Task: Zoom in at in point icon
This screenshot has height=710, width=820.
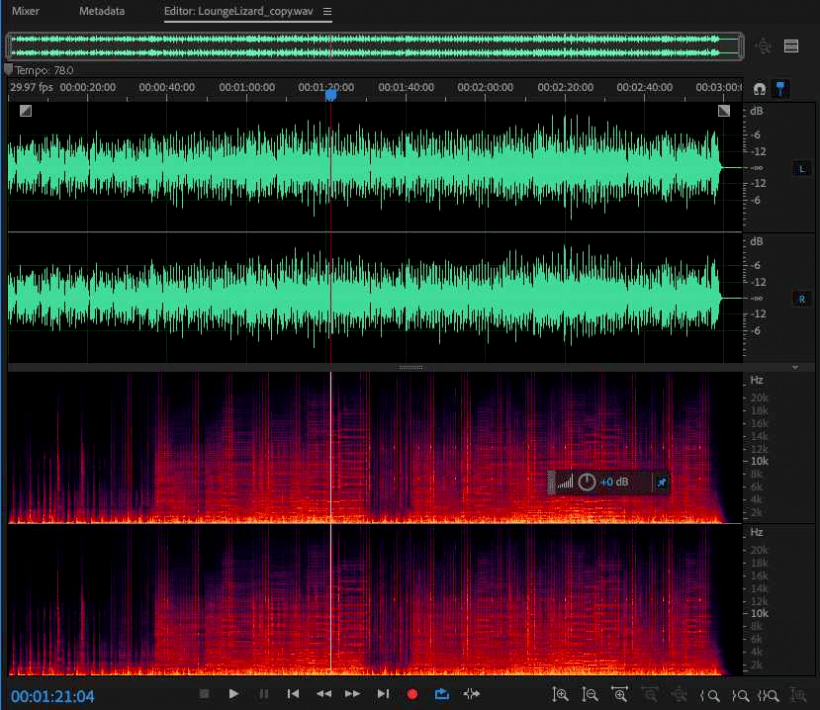Action: click(x=710, y=695)
